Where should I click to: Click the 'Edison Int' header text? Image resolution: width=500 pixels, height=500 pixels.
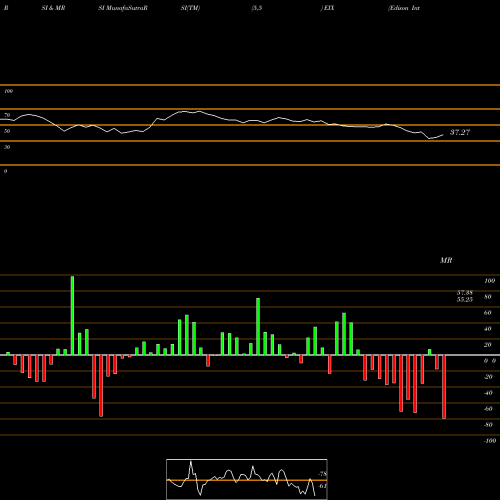pos(404,8)
